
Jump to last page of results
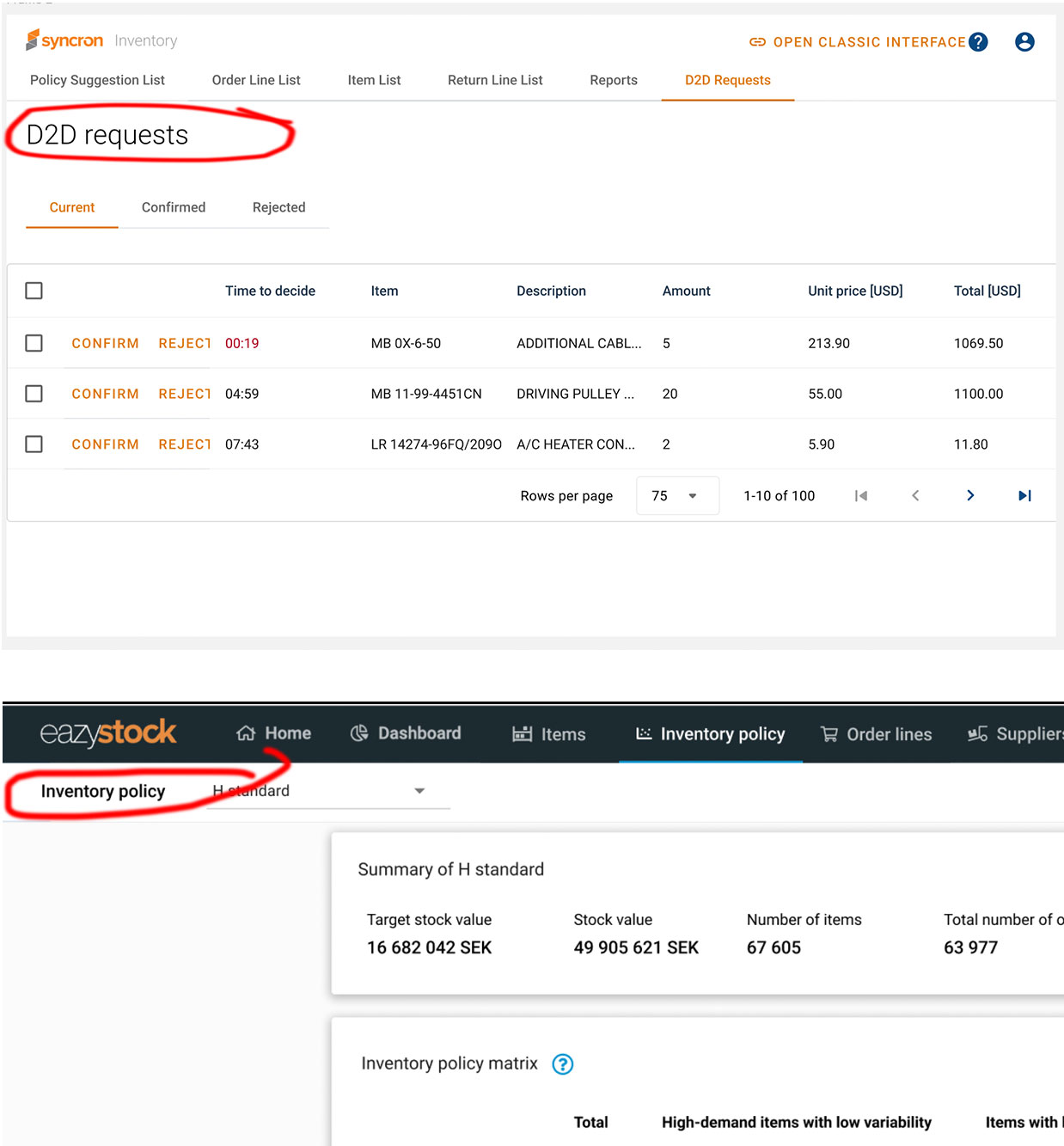pyautogui.click(x=1024, y=495)
